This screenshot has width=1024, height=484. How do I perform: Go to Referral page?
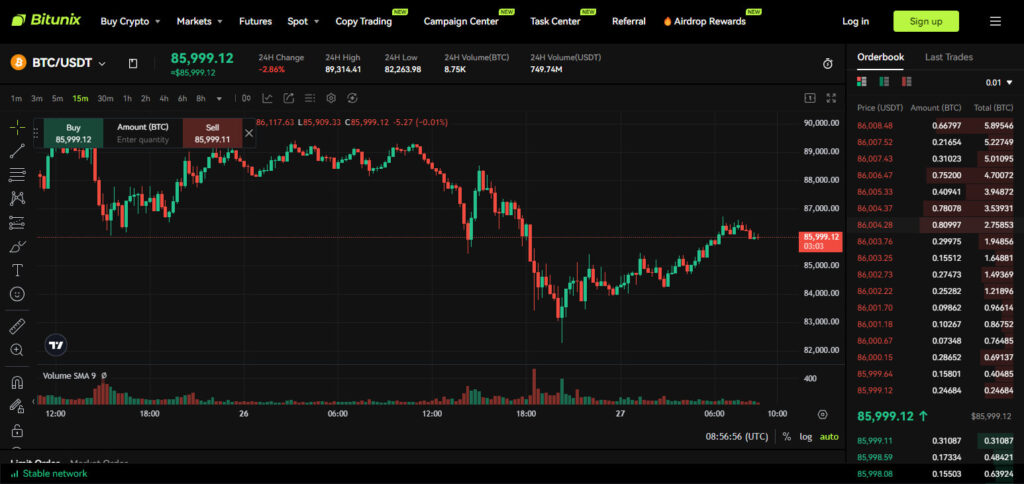point(629,22)
